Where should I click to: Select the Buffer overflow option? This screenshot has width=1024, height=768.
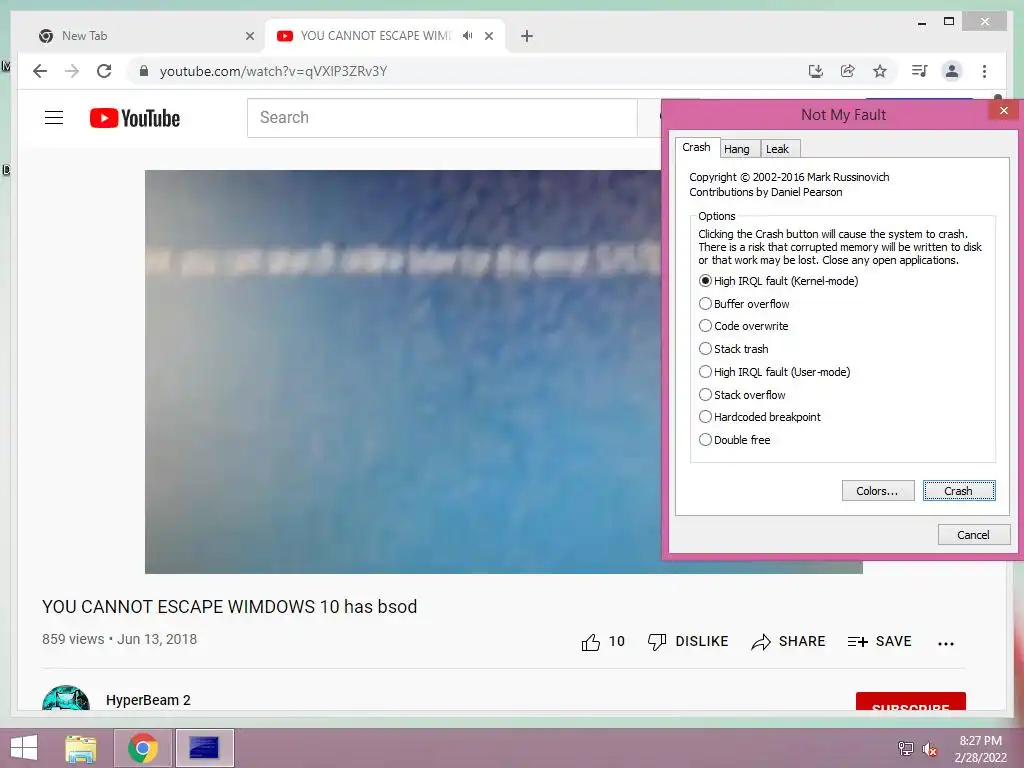[x=744, y=304]
